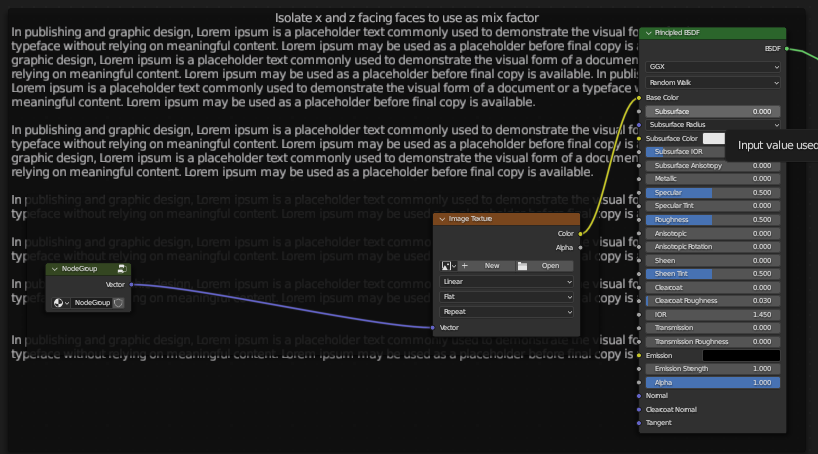Click the Emission input socket
Viewport: 818px width, 454px height.
(x=639, y=355)
